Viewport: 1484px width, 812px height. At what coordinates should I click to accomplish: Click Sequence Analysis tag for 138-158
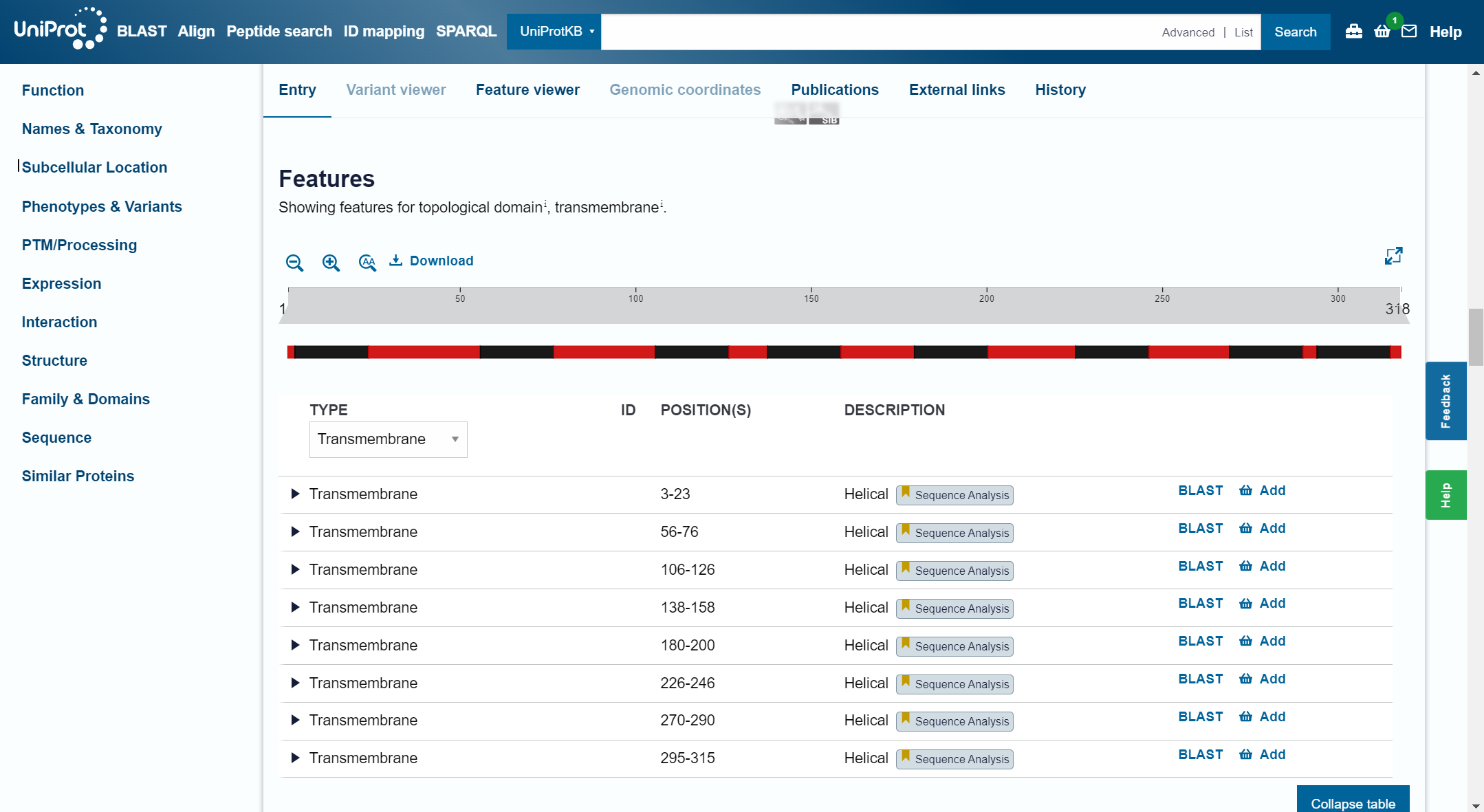click(x=954, y=608)
